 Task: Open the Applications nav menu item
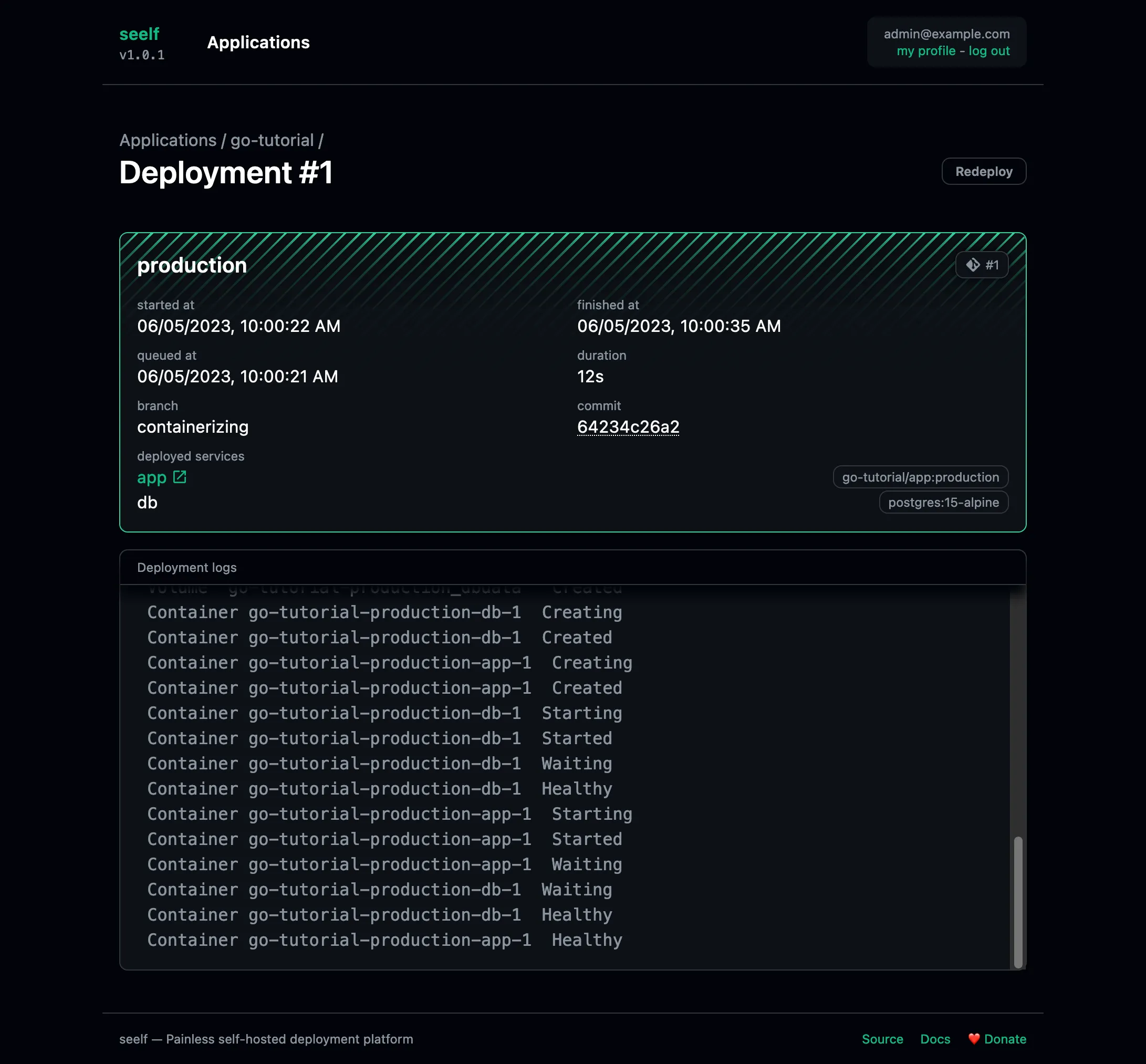pos(258,42)
